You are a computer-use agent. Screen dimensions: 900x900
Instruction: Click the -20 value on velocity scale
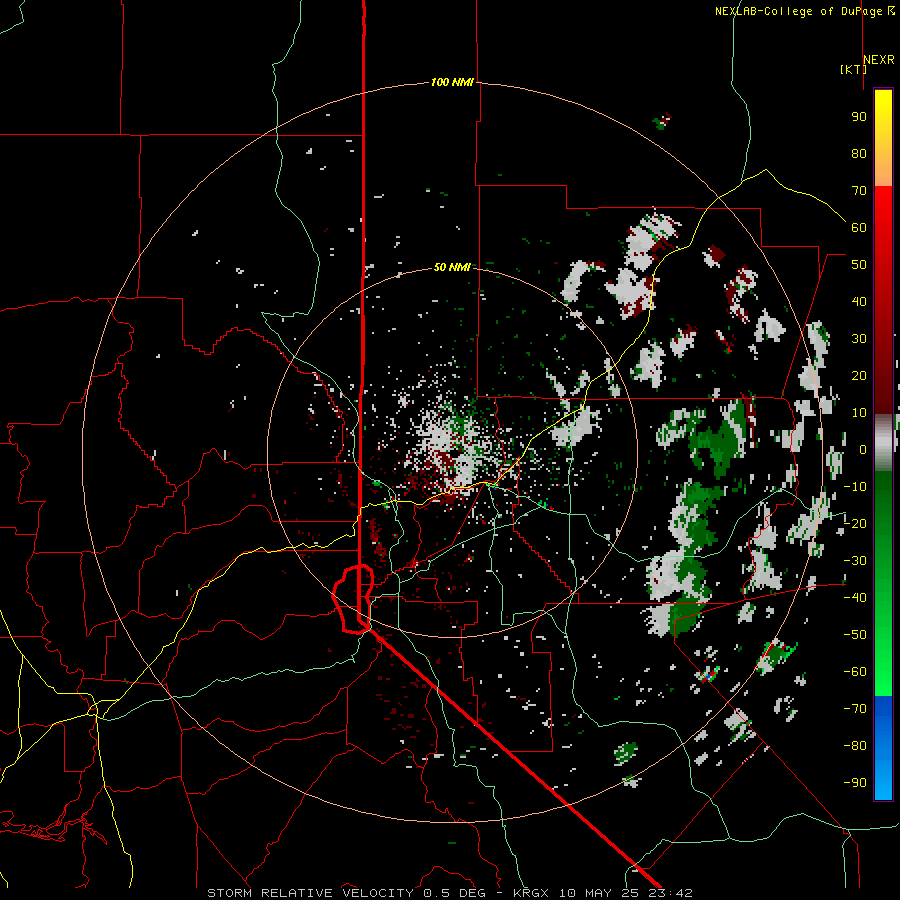click(x=855, y=523)
